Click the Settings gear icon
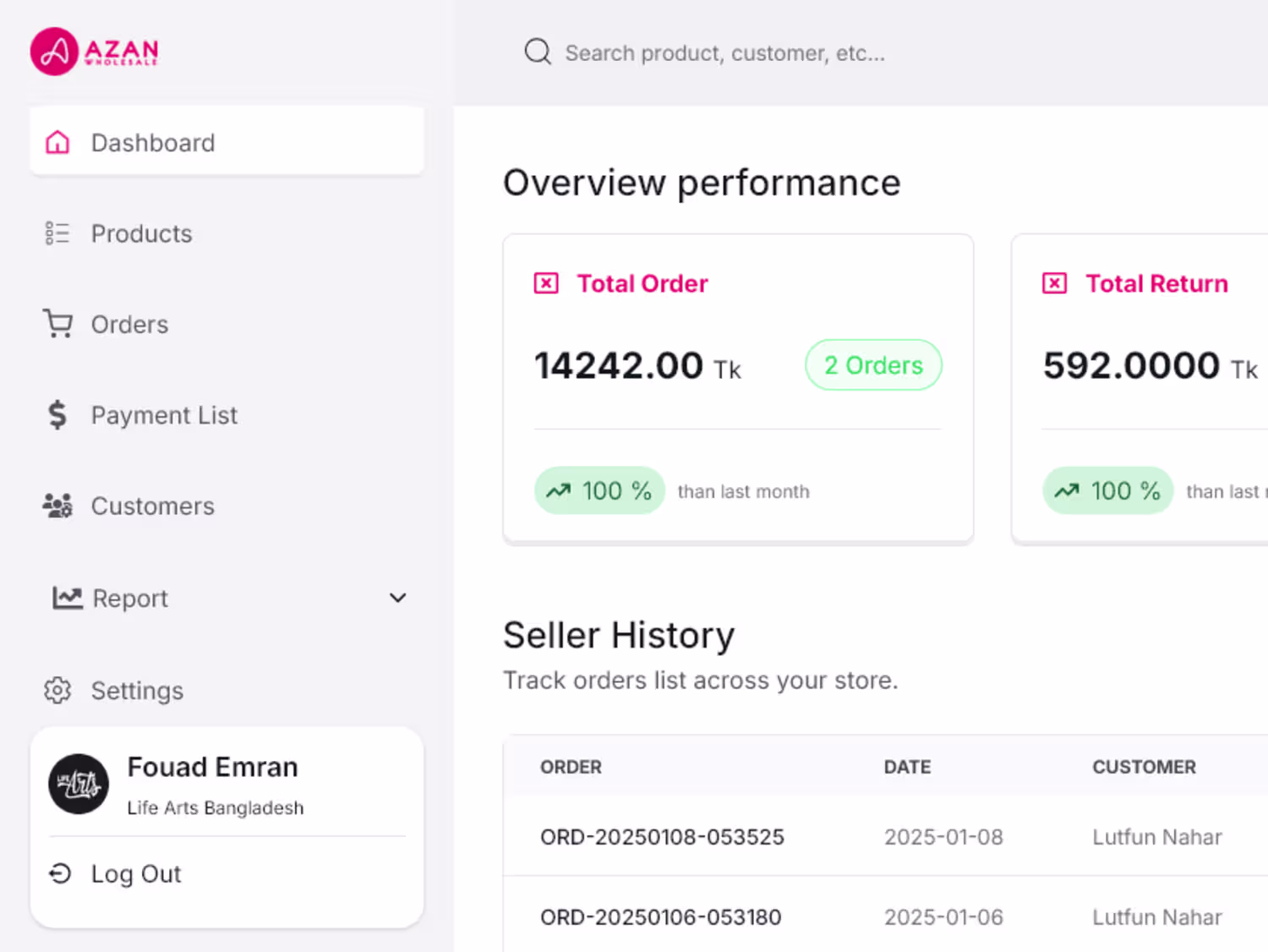Viewport: 1268px width, 952px height. tap(57, 691)
